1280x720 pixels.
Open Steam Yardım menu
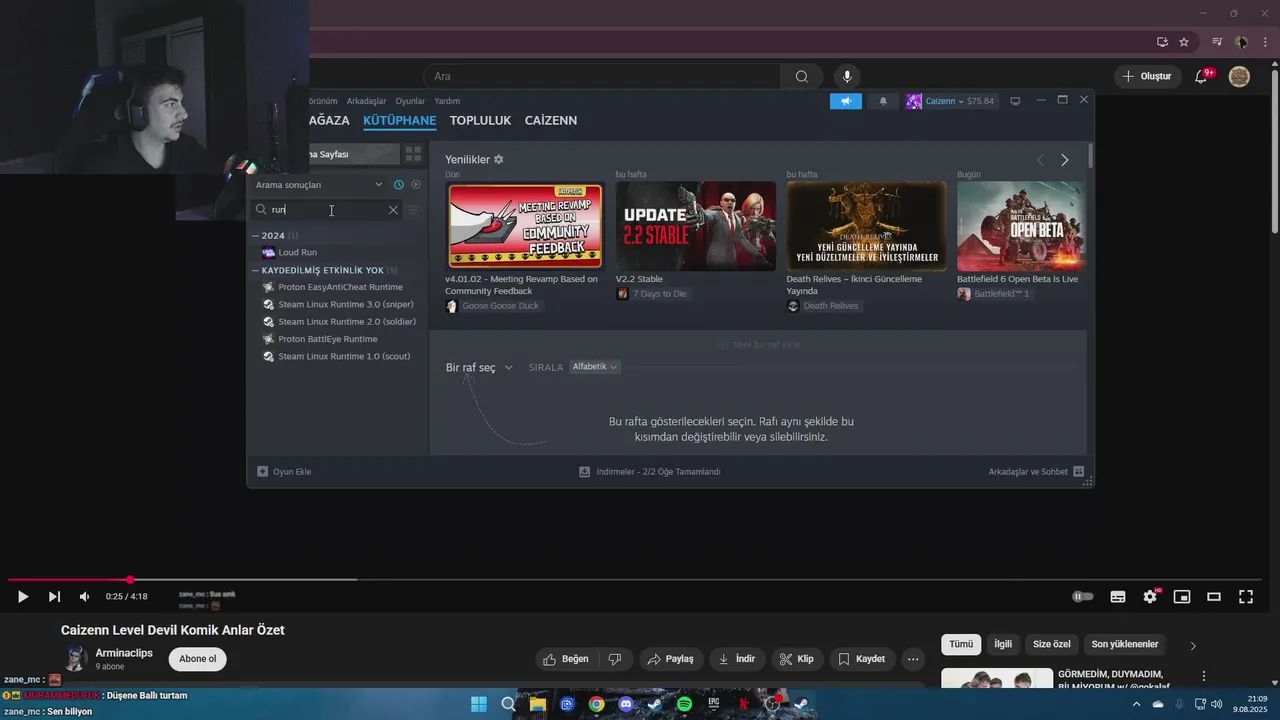[447, 101]
